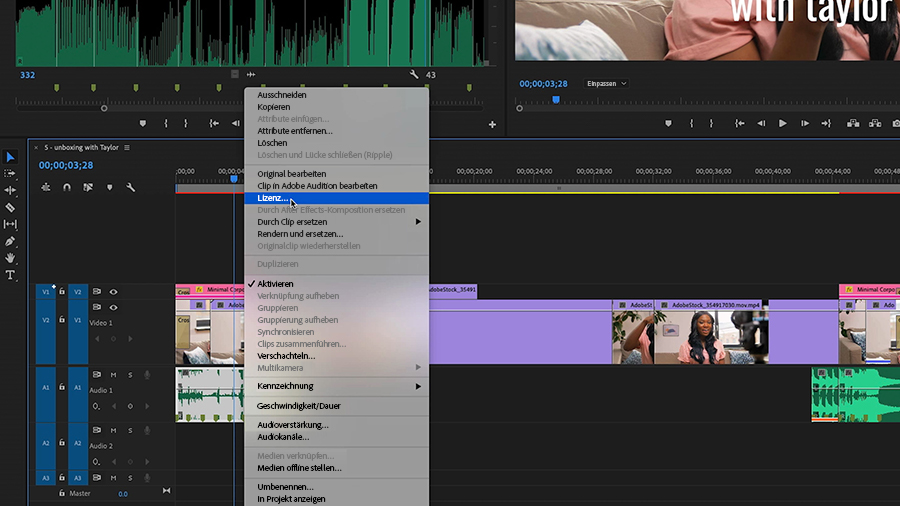This screenshot has width=900, height=506.
Task: Click the Program monitor playhead scrubber
Action: pos(556,99)
